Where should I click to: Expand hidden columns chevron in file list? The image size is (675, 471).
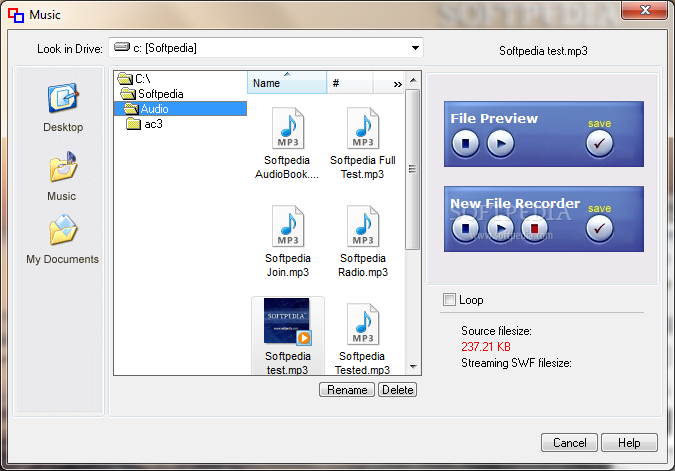click(x=397, y=84)
